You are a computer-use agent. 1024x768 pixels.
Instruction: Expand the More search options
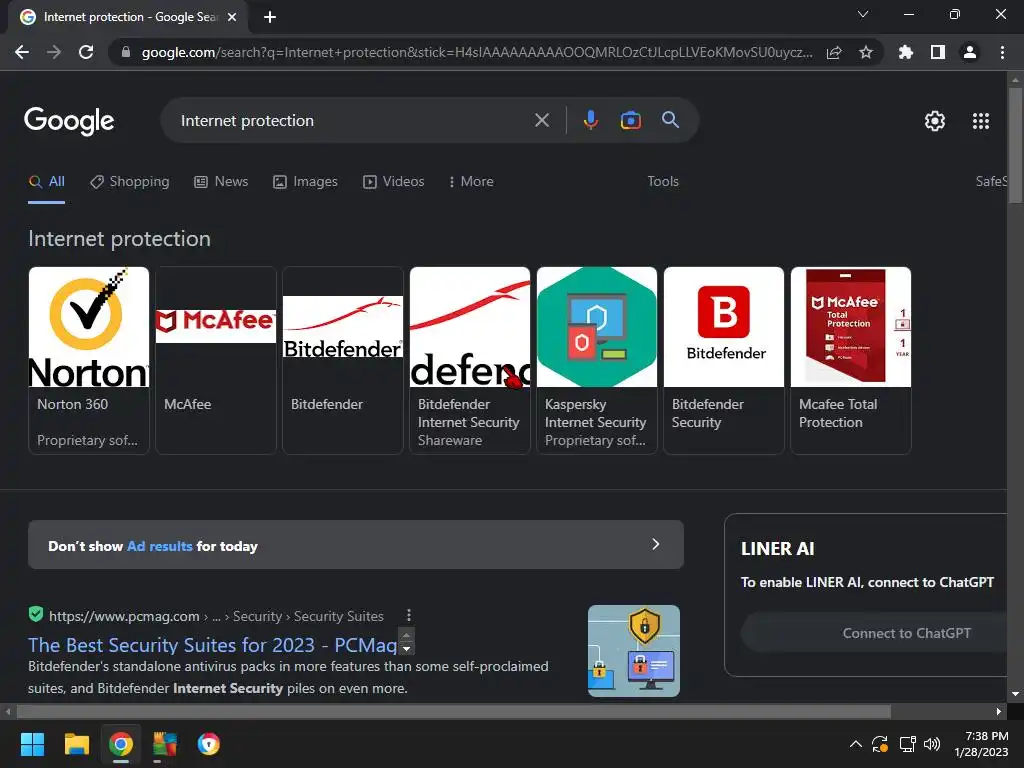tap(471, 182)
